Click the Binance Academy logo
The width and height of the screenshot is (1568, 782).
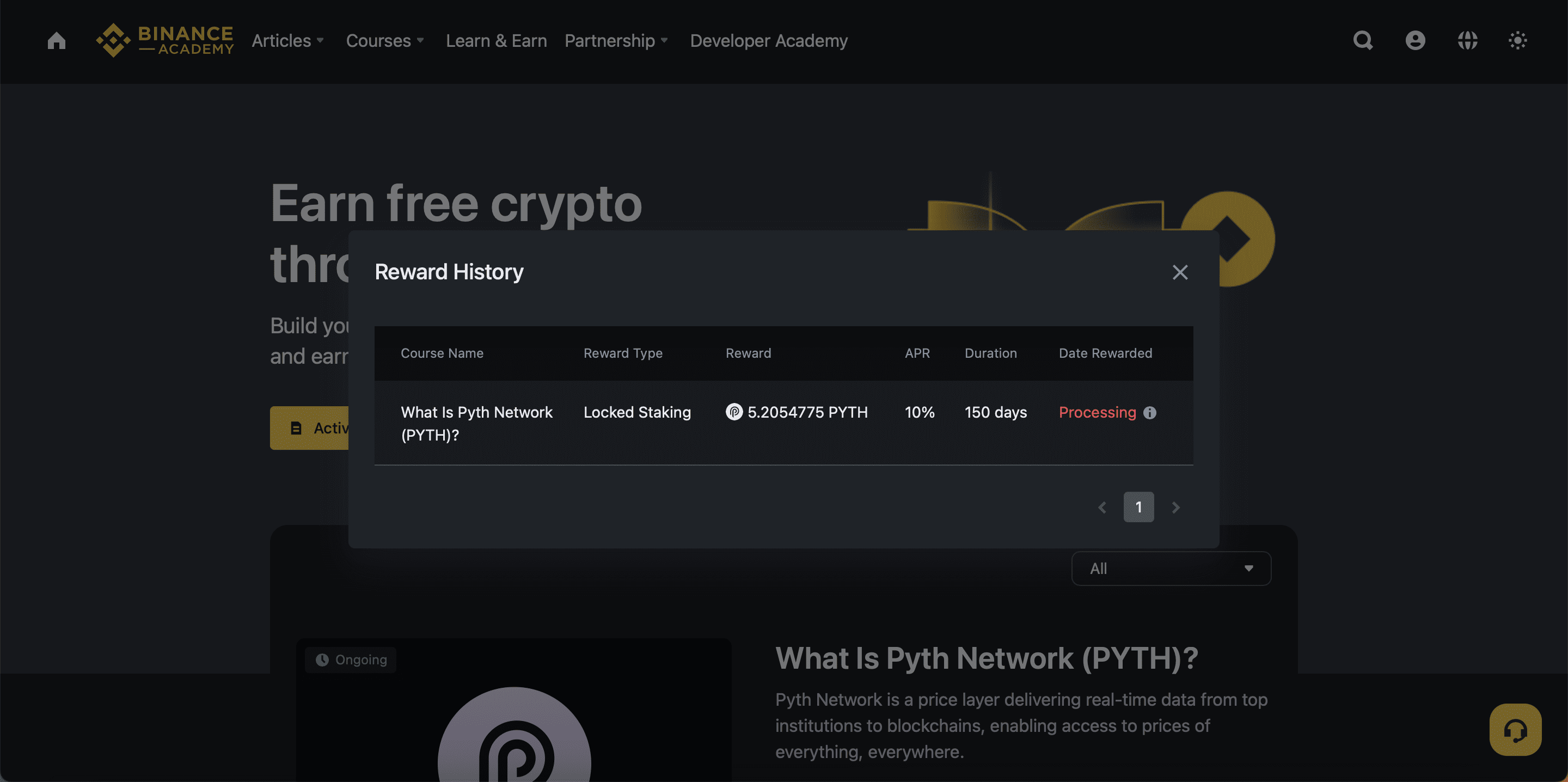coord(165,41)
